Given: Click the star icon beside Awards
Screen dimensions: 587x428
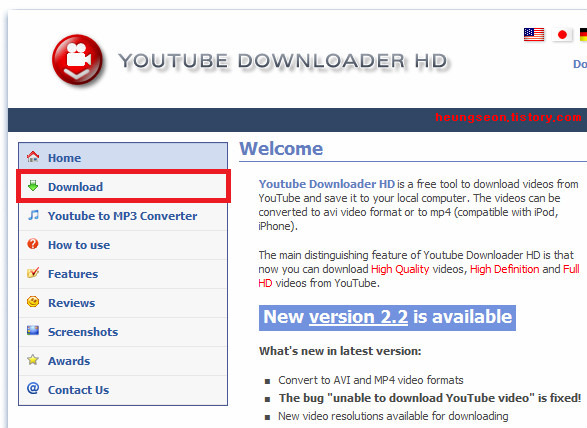Looking at the screenshot, I should tap(33, 359).
